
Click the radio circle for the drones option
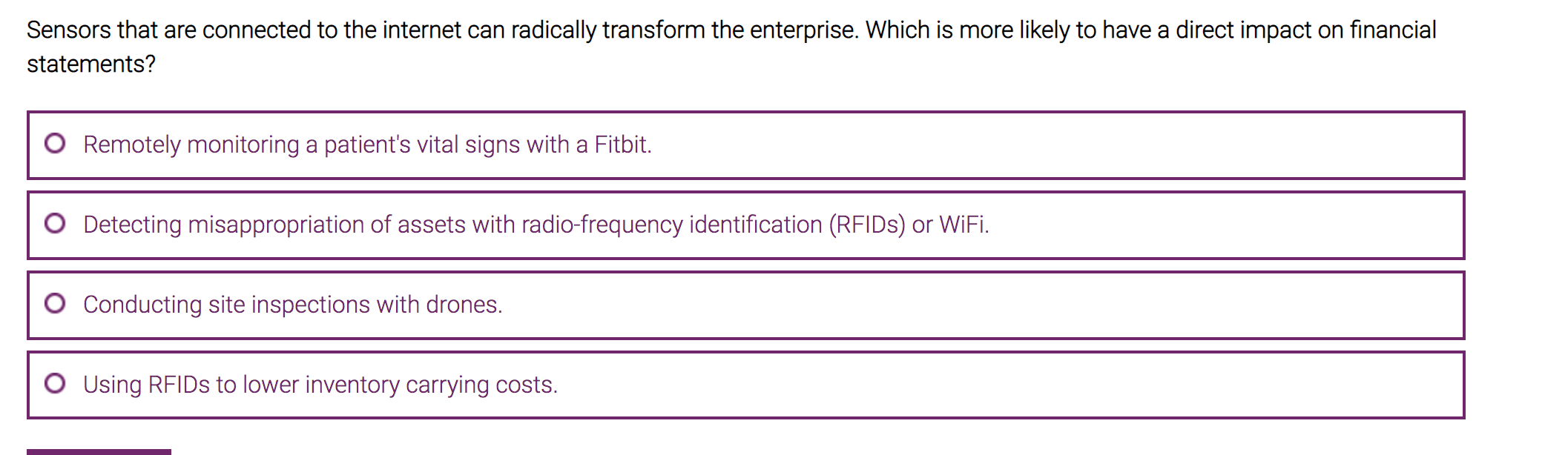pos(56,302)
